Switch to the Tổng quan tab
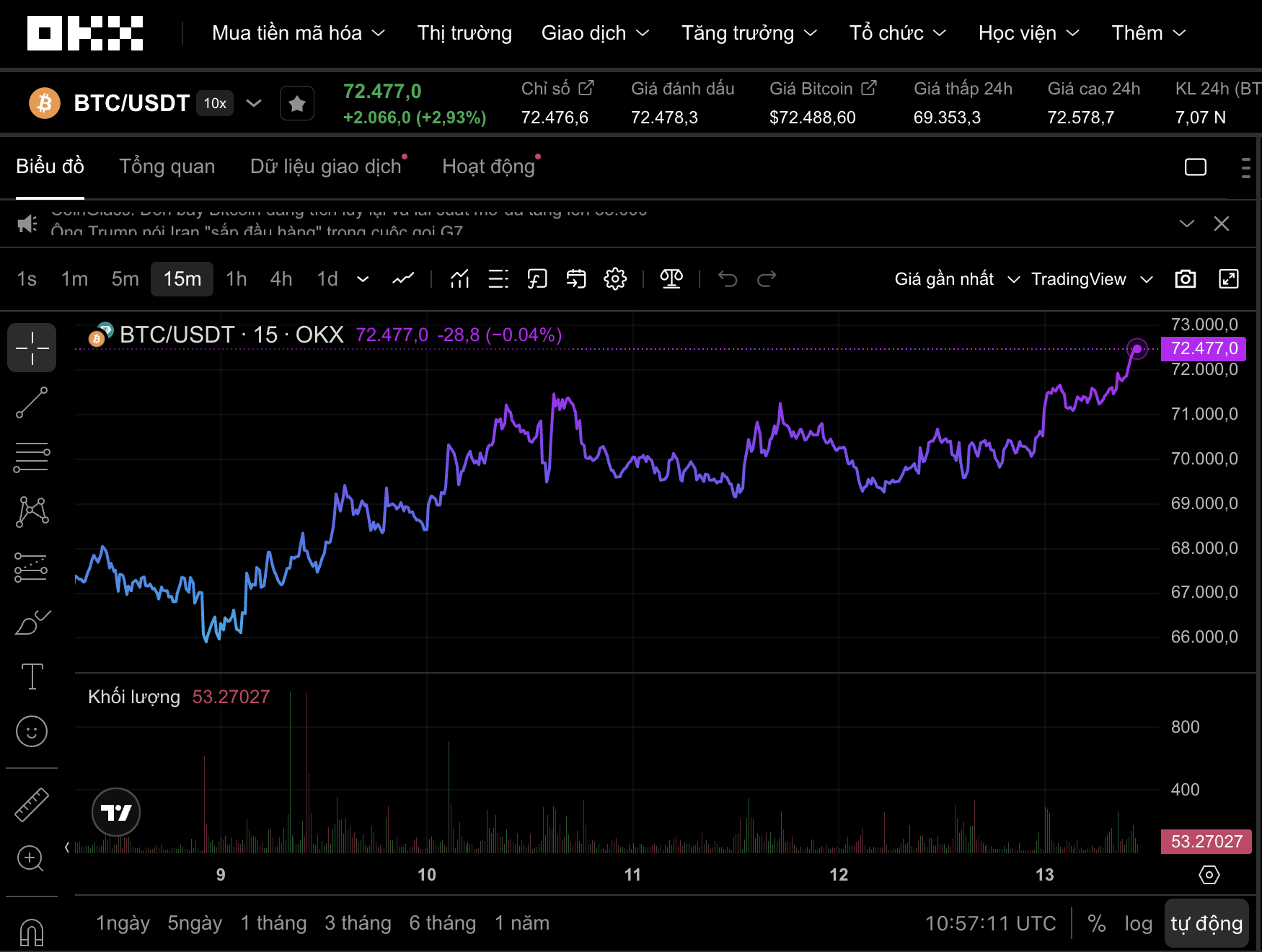The image size is (1262, 952). (x=167, y=166)
